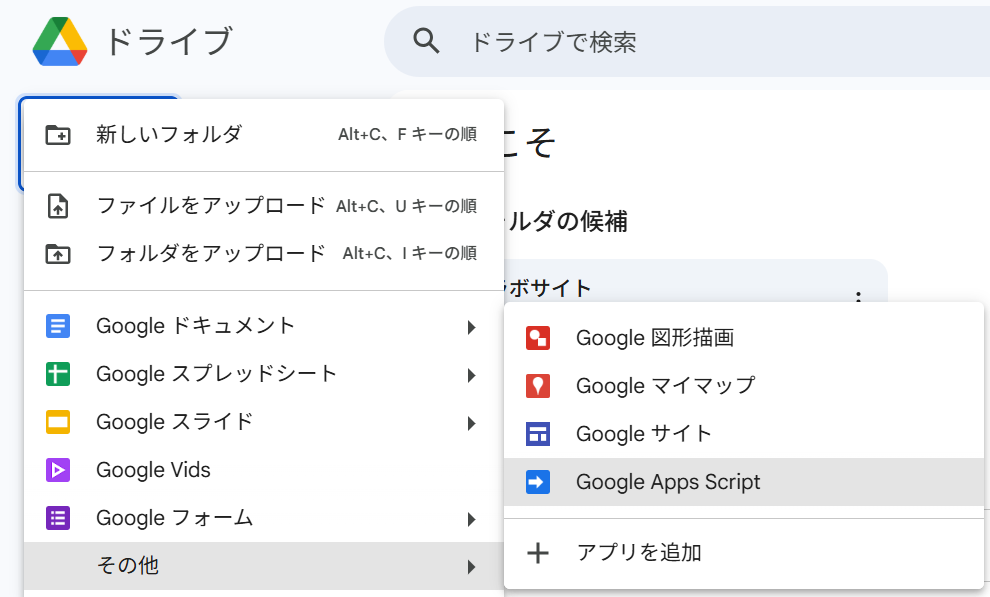Viewport: 990px width, 597px height.
Task: Expand the その他 submenu arrow
Action: click(471, 566)
